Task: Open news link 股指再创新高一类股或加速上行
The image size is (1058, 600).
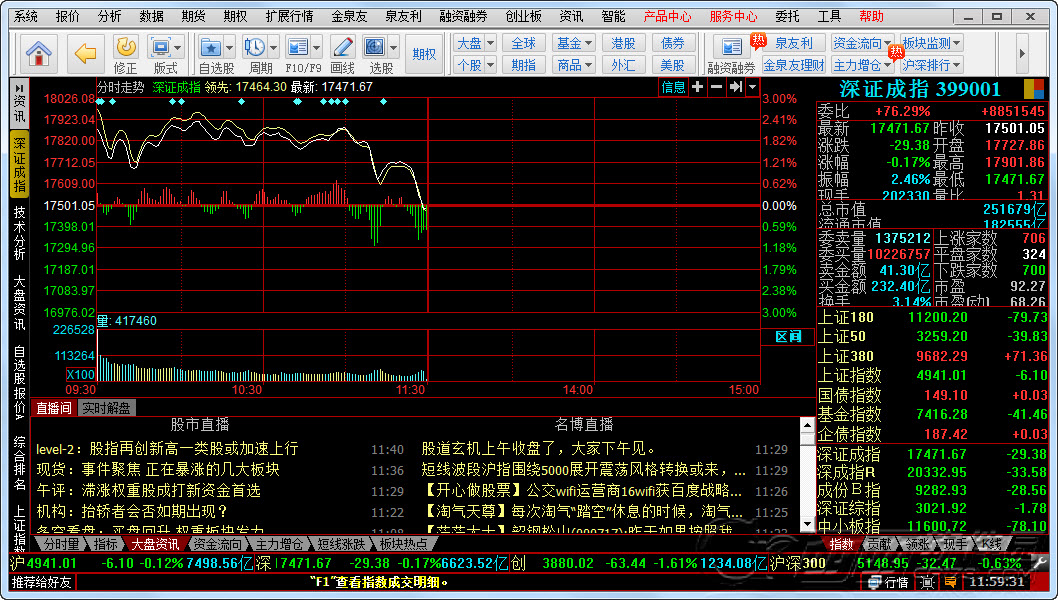Action: coord(166,449)
